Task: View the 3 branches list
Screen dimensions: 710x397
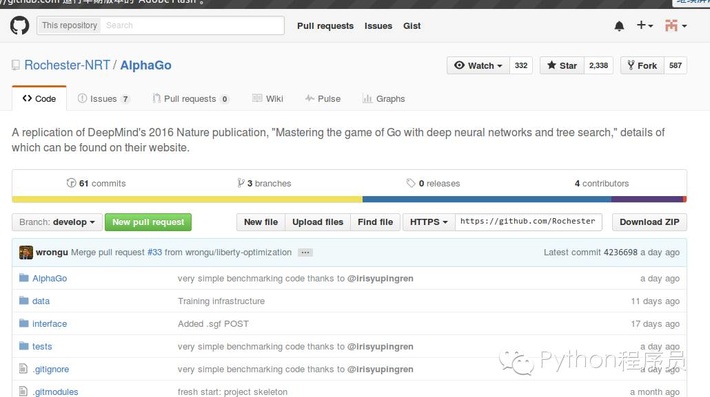Action: tap(264, 183)
